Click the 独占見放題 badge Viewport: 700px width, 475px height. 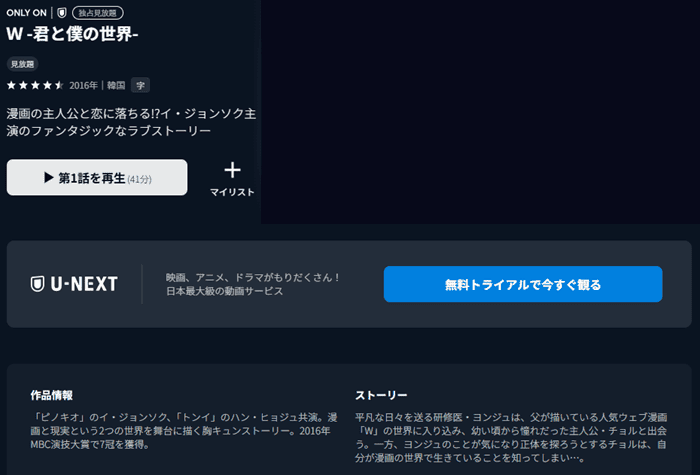click(98, 13)
